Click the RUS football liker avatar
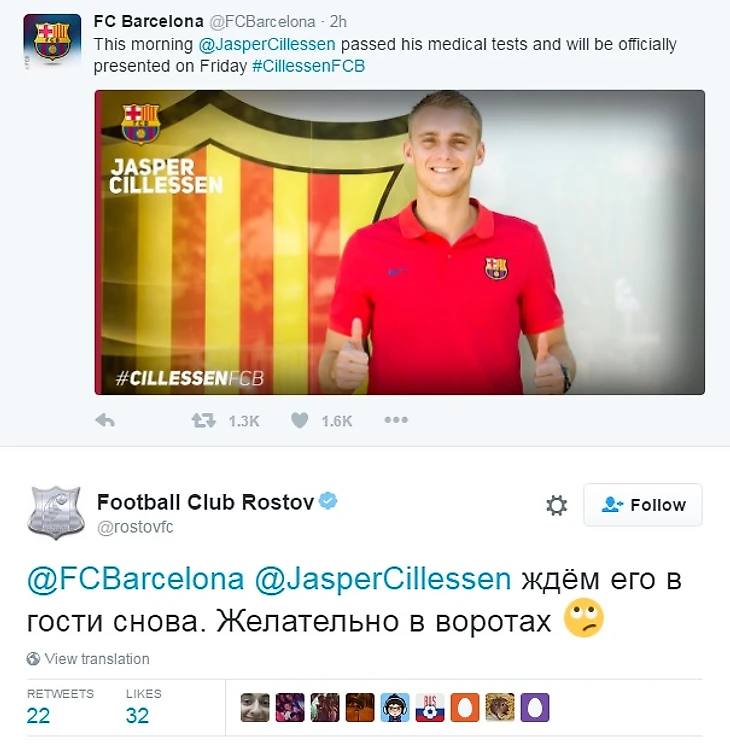 tap(430, 707)
